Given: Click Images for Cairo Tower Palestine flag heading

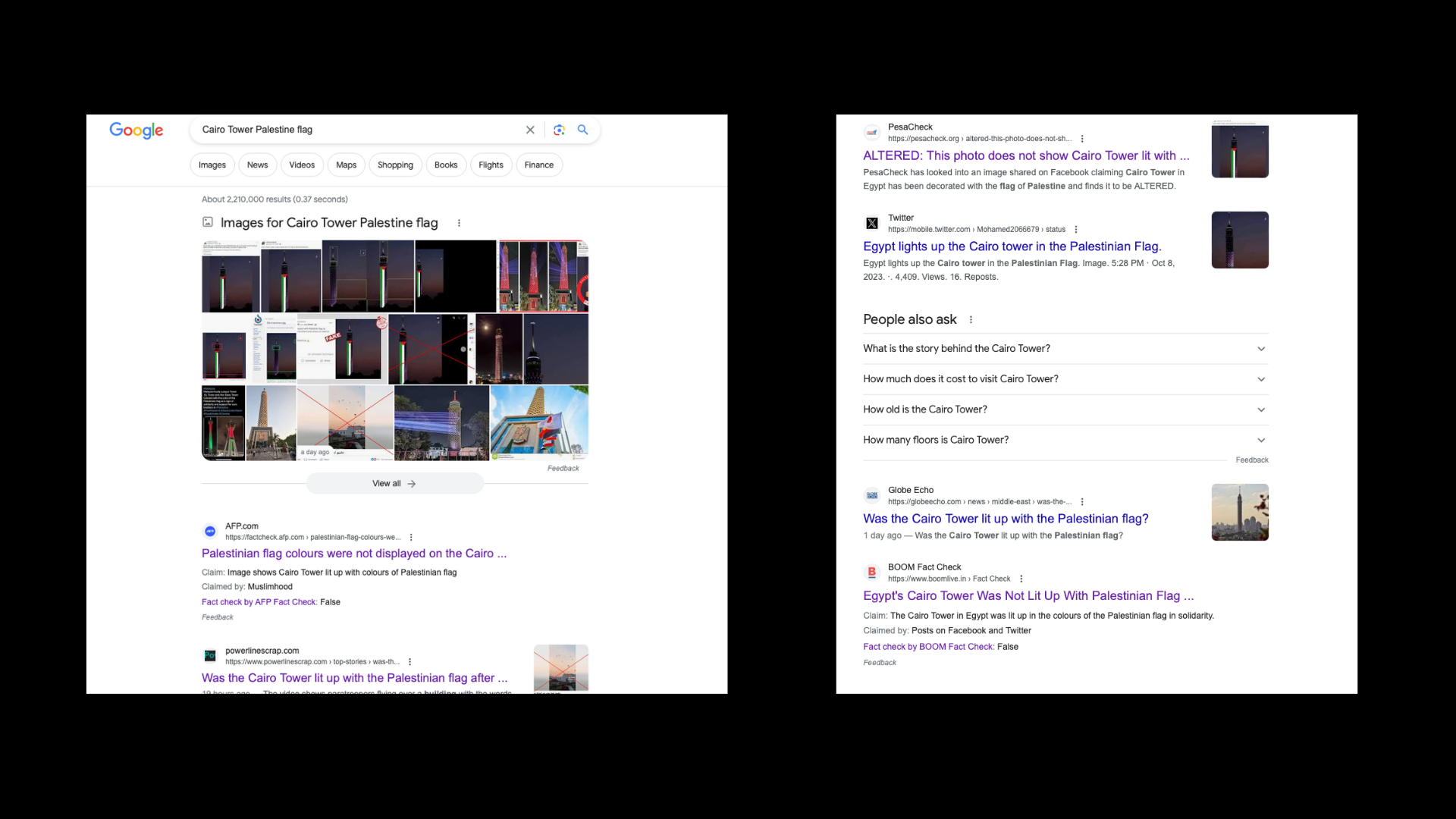Looking at the screenshot, I should pos(329,222).
